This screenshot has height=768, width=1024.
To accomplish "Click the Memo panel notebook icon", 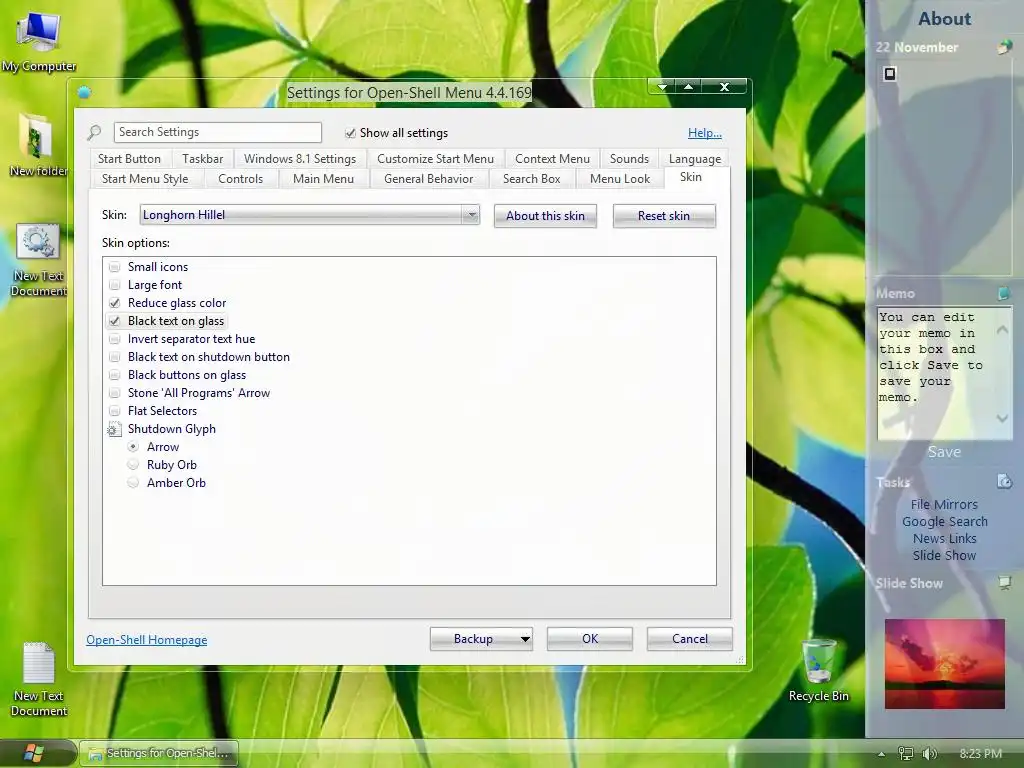I will click(x=1004, y=293).
